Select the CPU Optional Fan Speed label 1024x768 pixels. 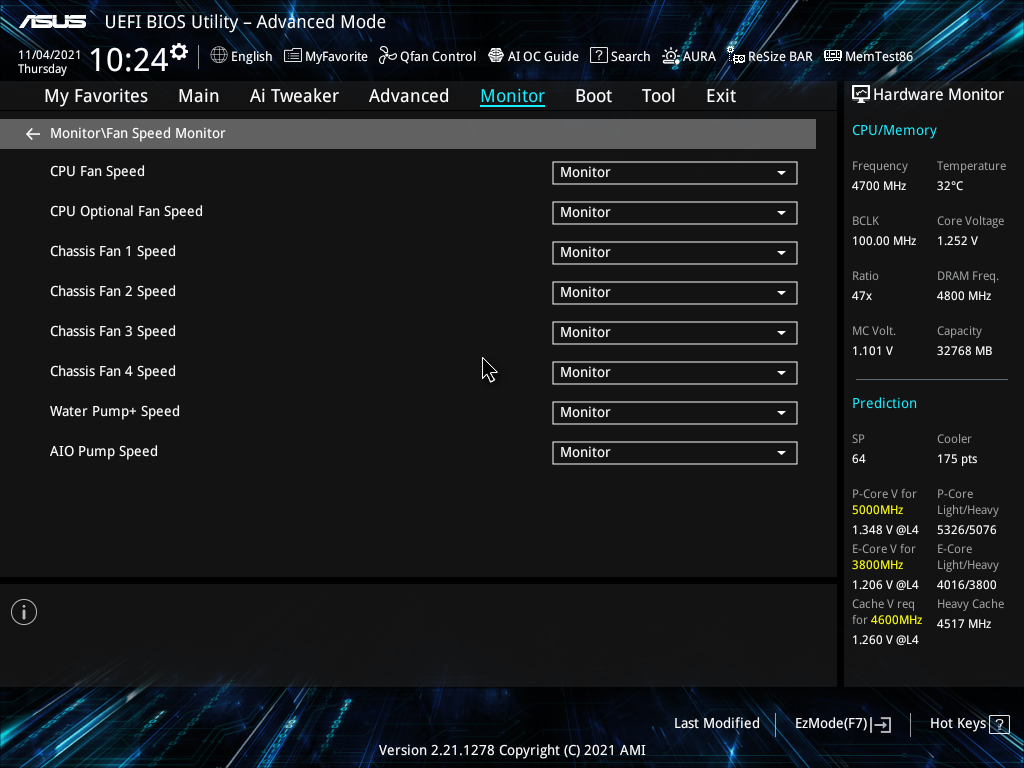pyautogui.click(x=126, y=212)
